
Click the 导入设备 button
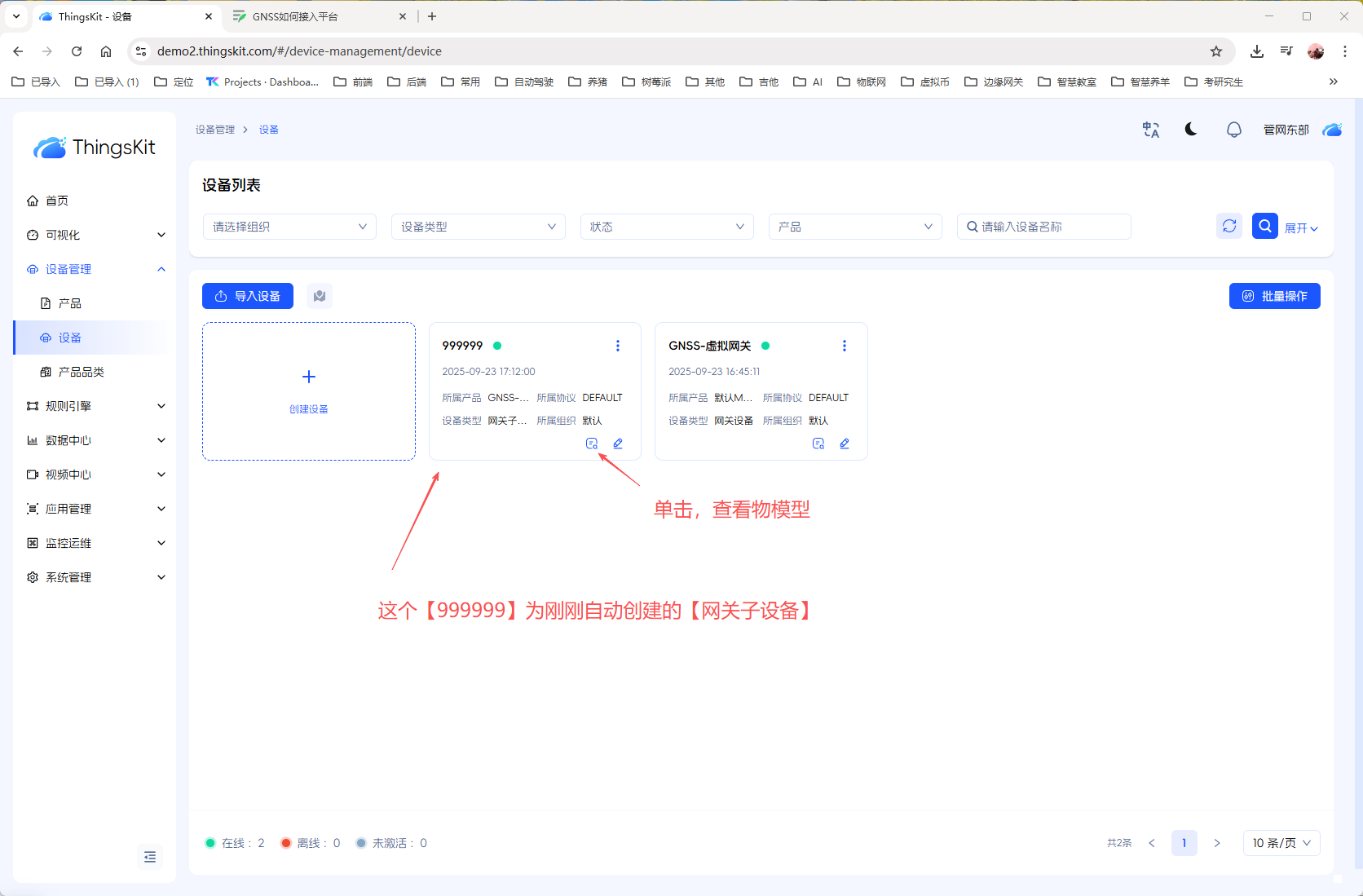point(248,296)
